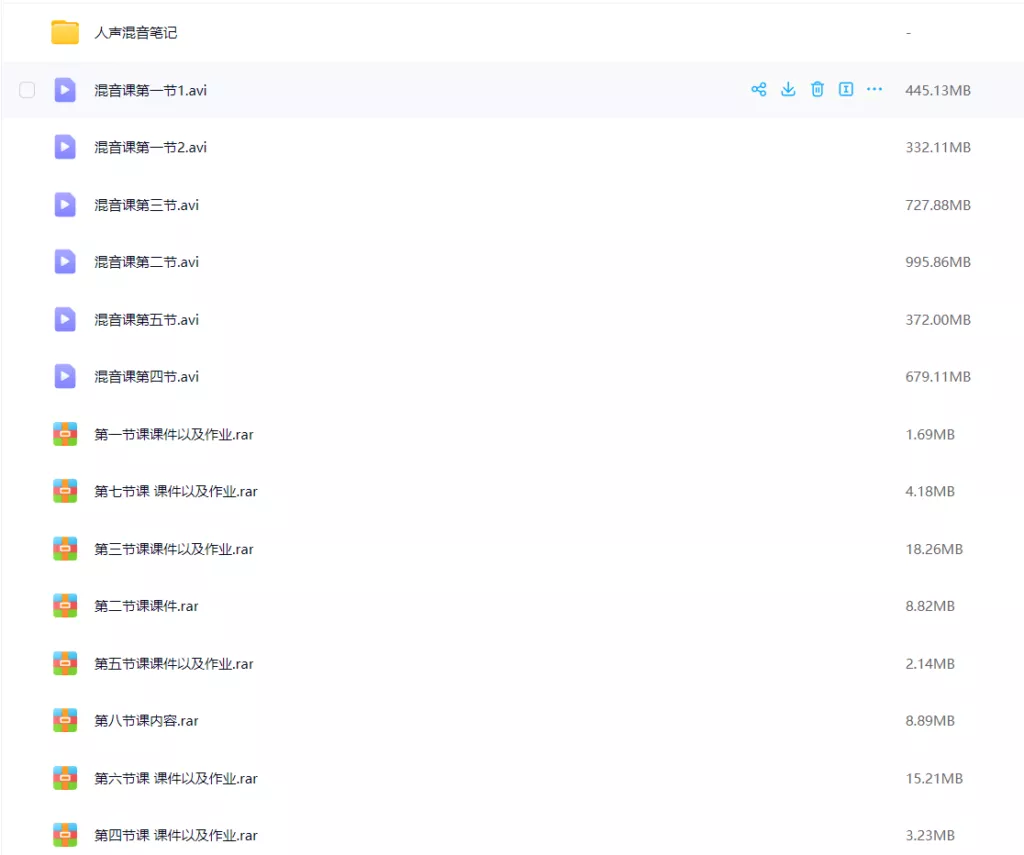Open folder name 人声混音笔记
The width and height of the screenshot is (1024, 855).
(135, 33)
